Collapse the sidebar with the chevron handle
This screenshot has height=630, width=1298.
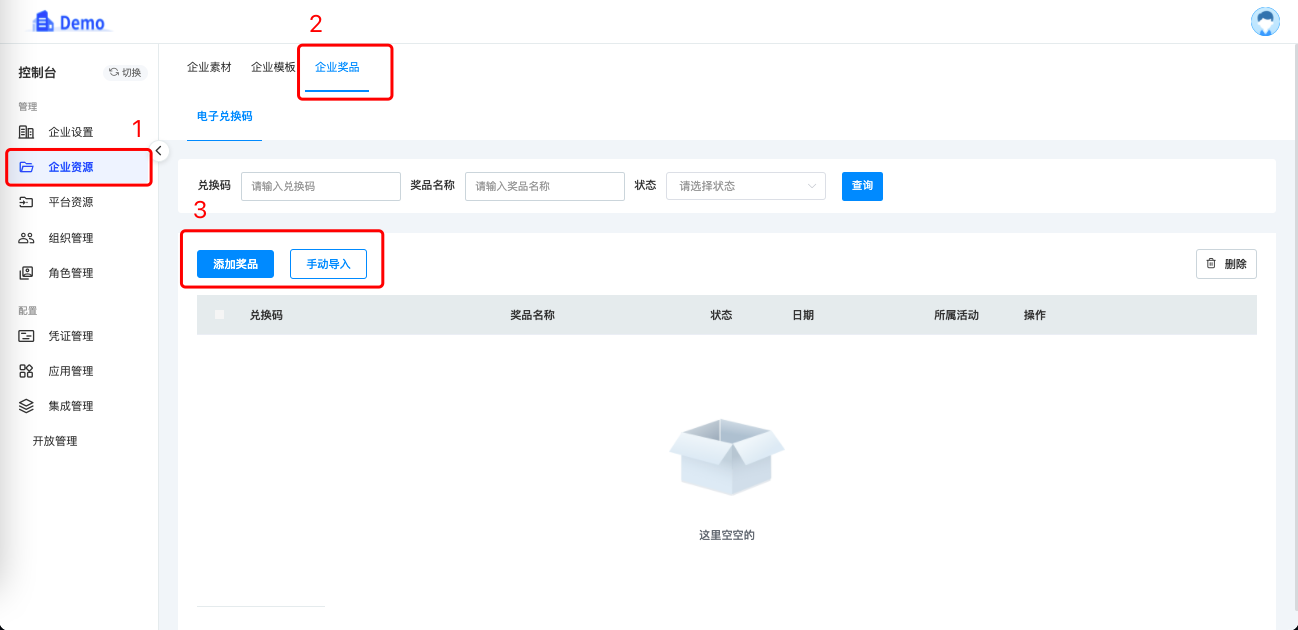click(158, 150)
